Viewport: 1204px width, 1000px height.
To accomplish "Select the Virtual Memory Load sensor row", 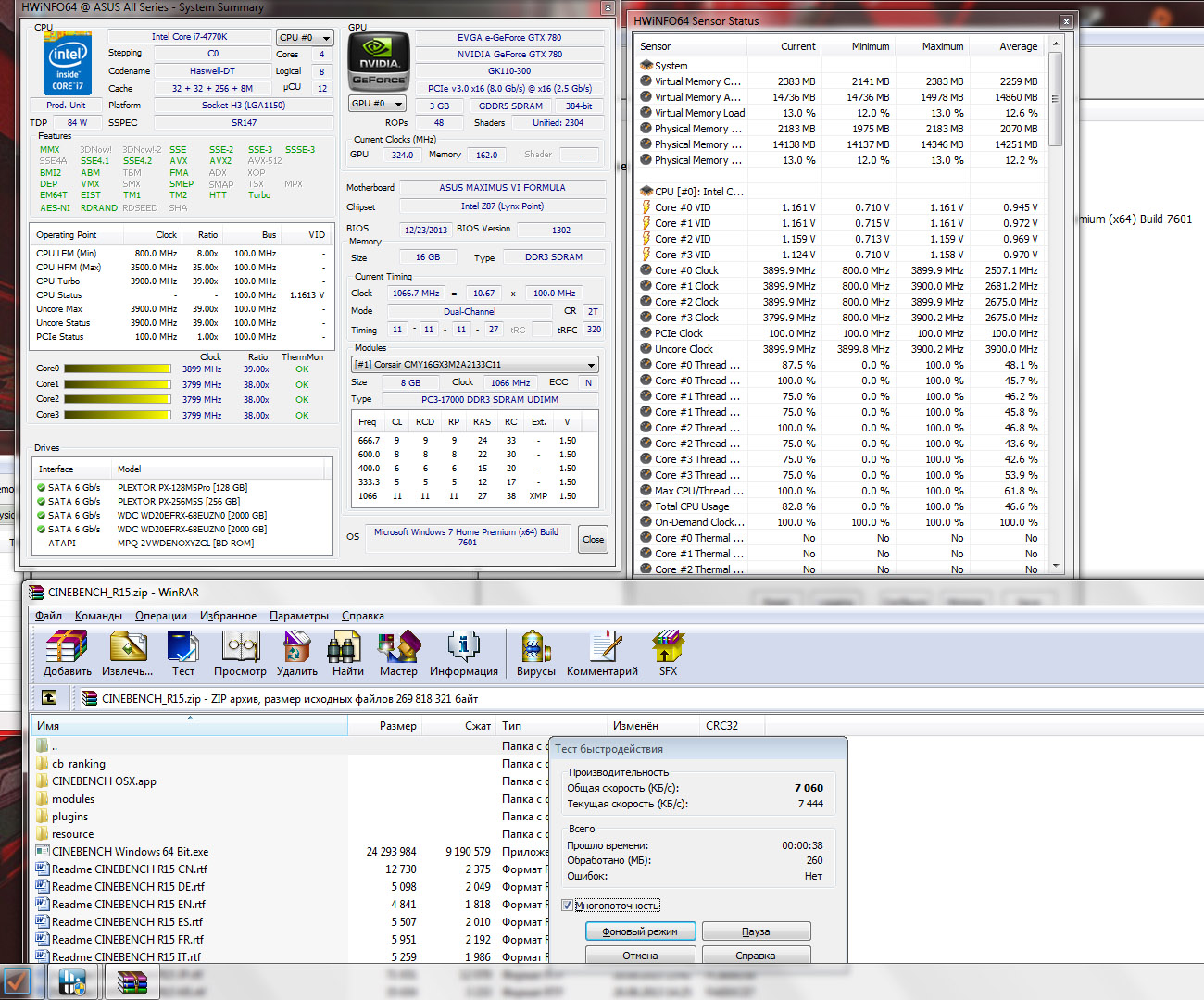I will [841, 113].
